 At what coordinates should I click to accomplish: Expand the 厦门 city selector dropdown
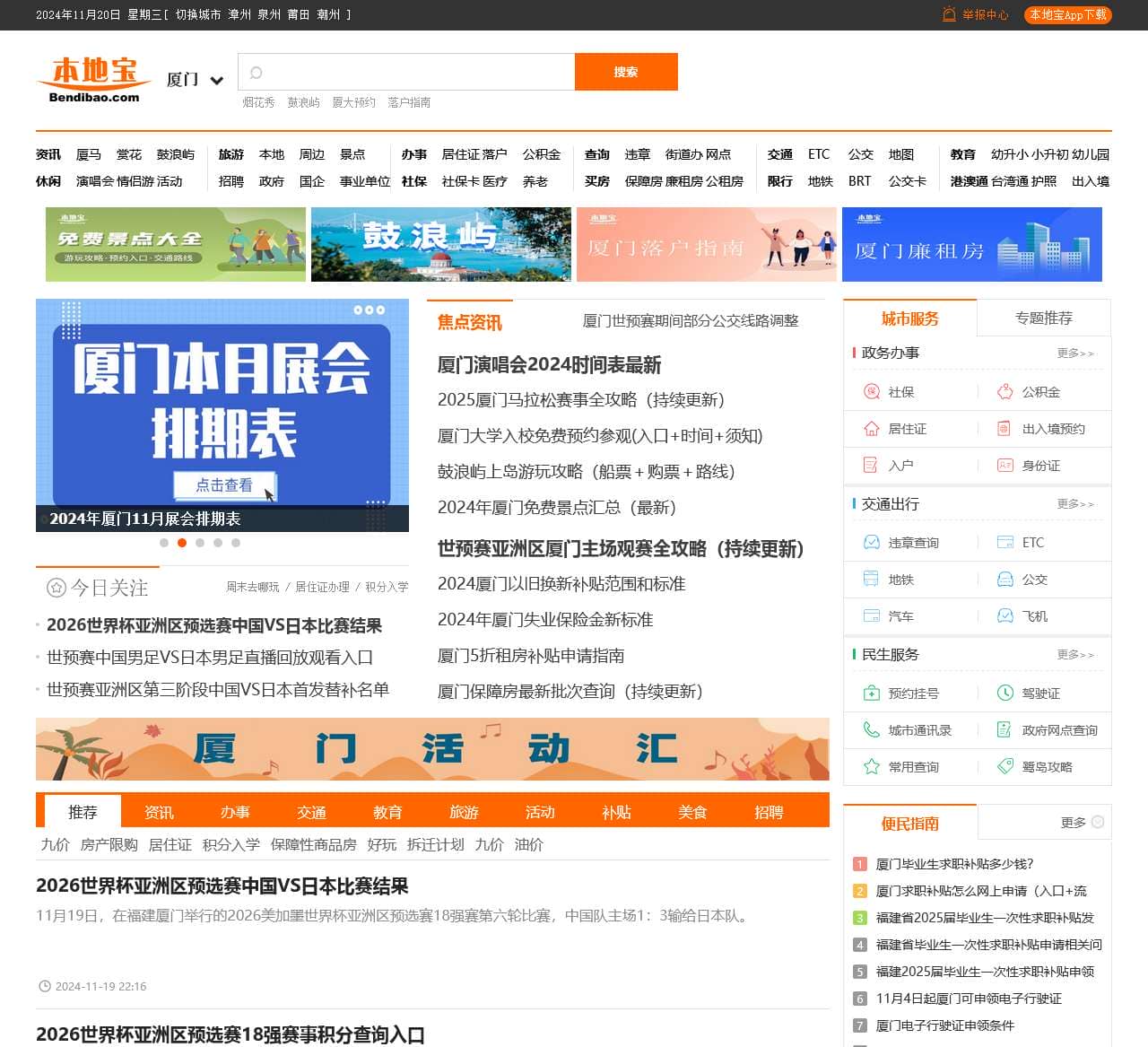(x=216, y=80)
